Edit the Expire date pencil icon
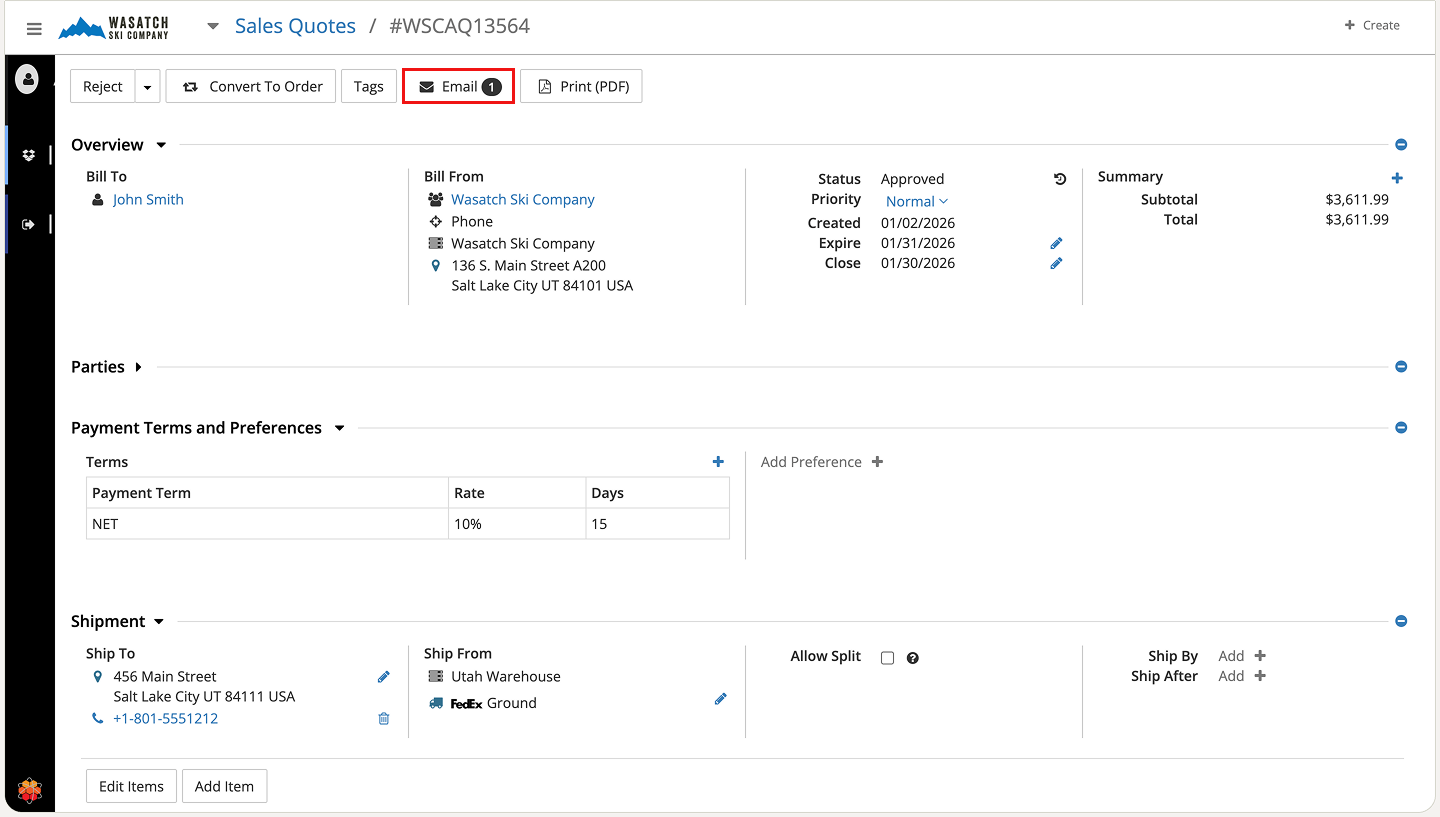The width and height of the screenshot is (1440, 817). click(x=1056, y=243)
